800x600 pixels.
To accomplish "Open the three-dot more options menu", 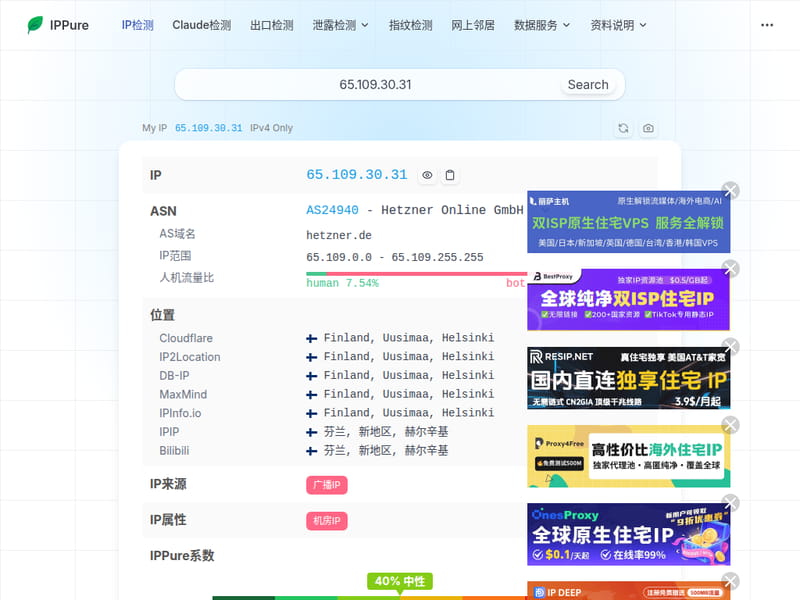I will click(x=767, y=25).
